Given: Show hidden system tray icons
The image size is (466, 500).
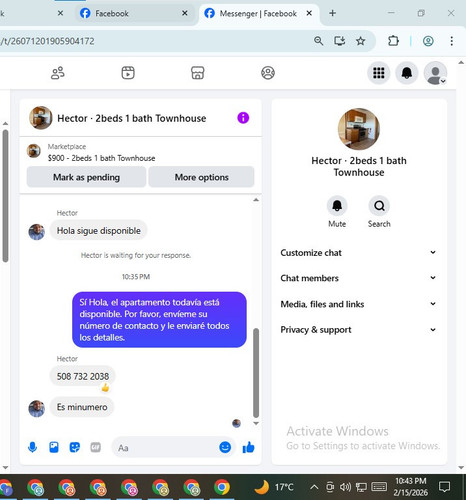Looking at the screenshot, I should point(314,487).
